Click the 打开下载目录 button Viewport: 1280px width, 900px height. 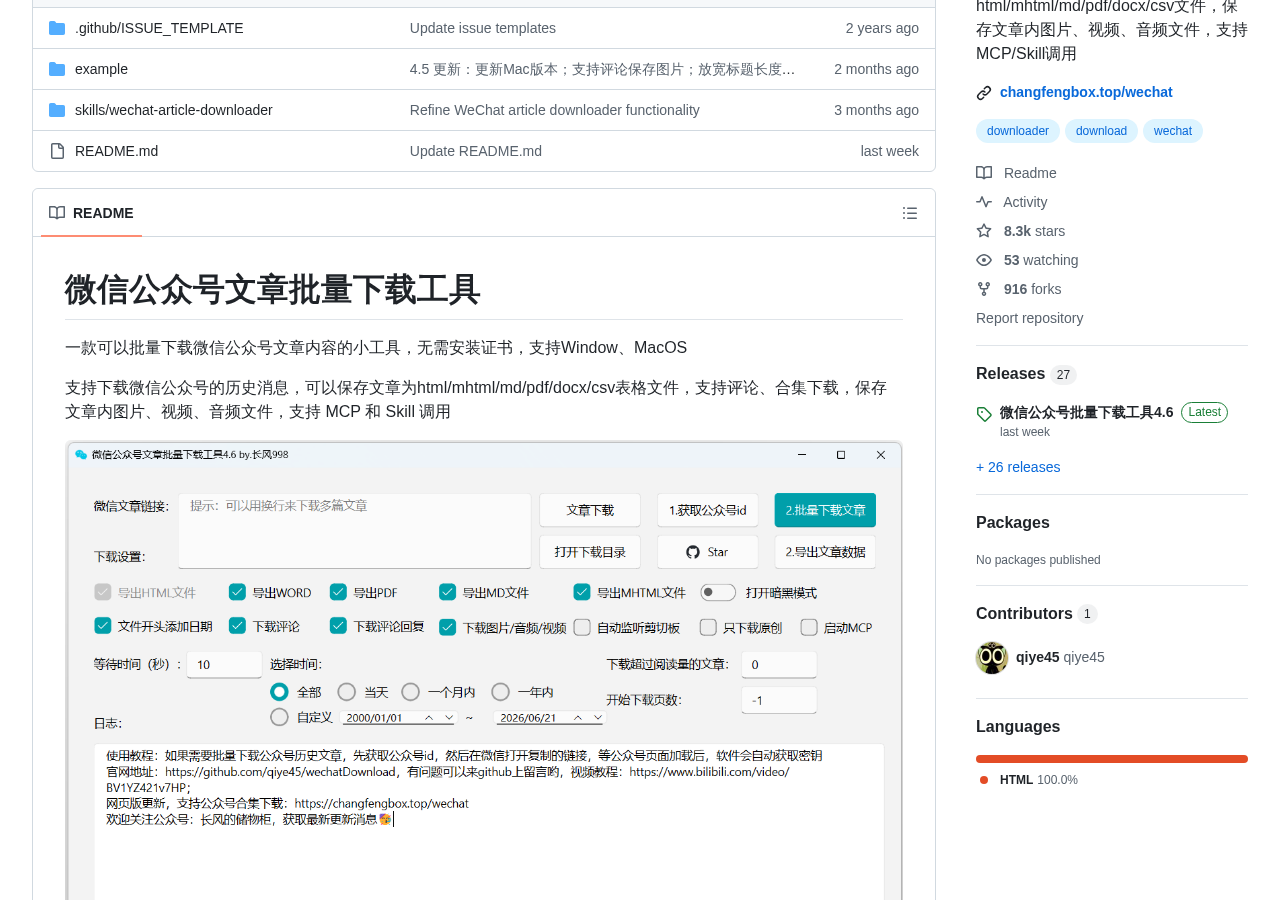(590, 552)
